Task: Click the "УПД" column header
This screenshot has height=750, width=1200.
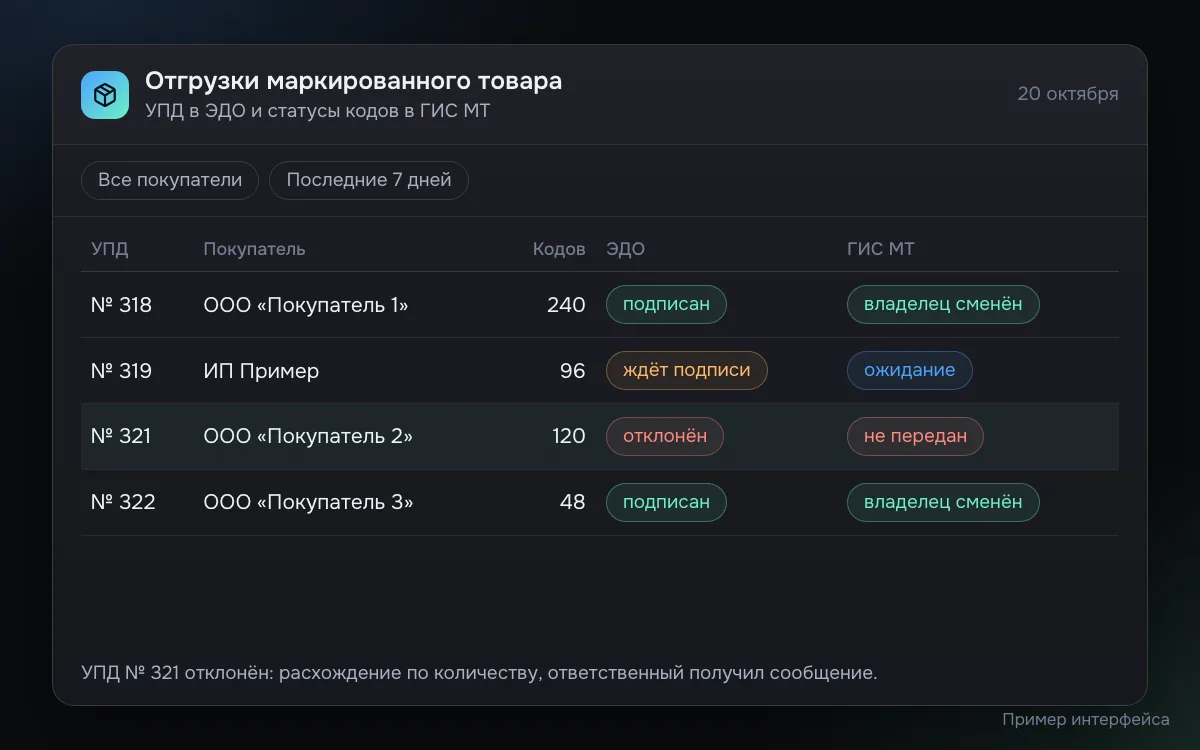Action: tap(110, 249)
